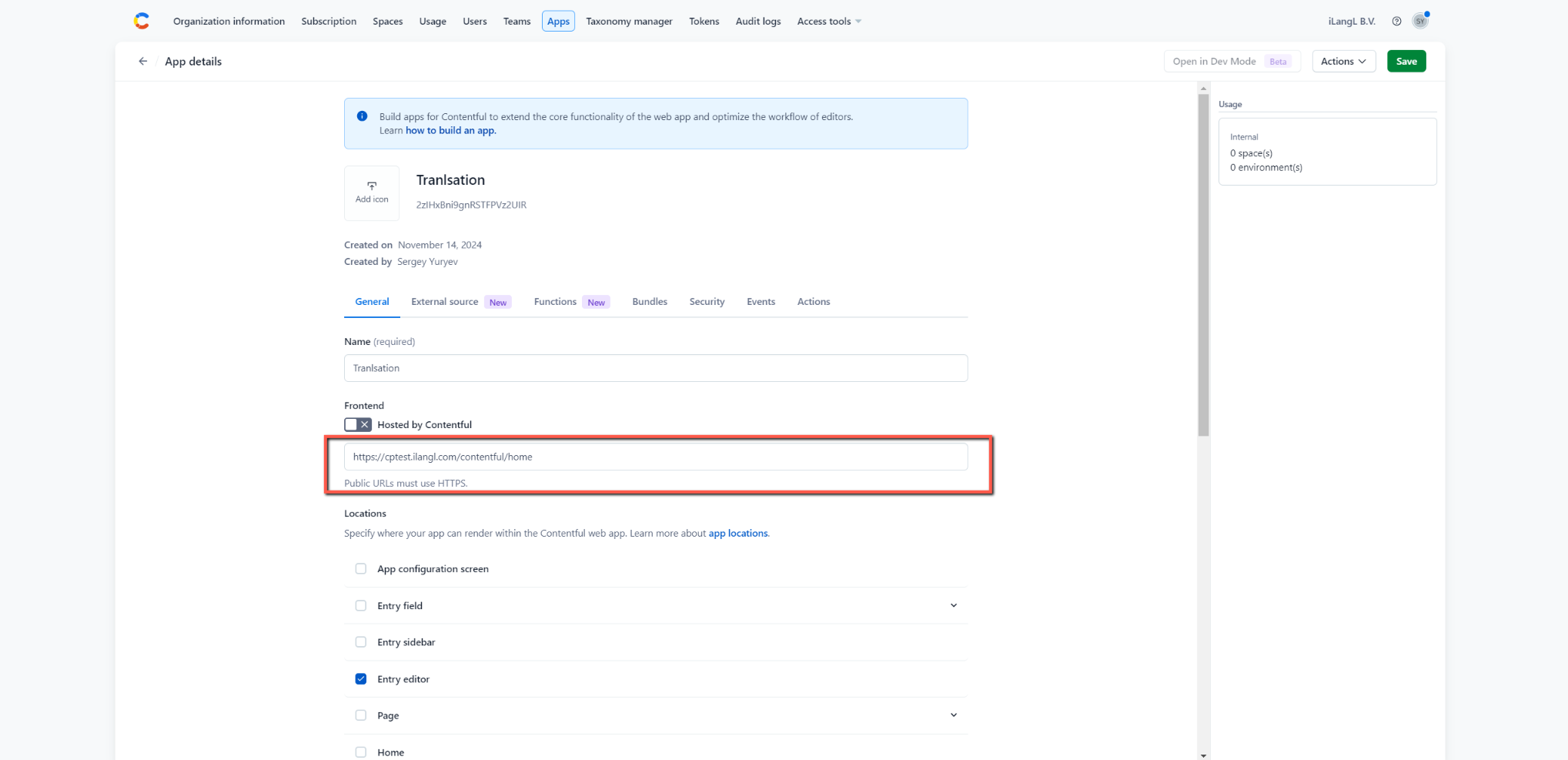Open Organization information in top navigation
Viewport: 1568px width, 760px height.
[x=229, y=22]
